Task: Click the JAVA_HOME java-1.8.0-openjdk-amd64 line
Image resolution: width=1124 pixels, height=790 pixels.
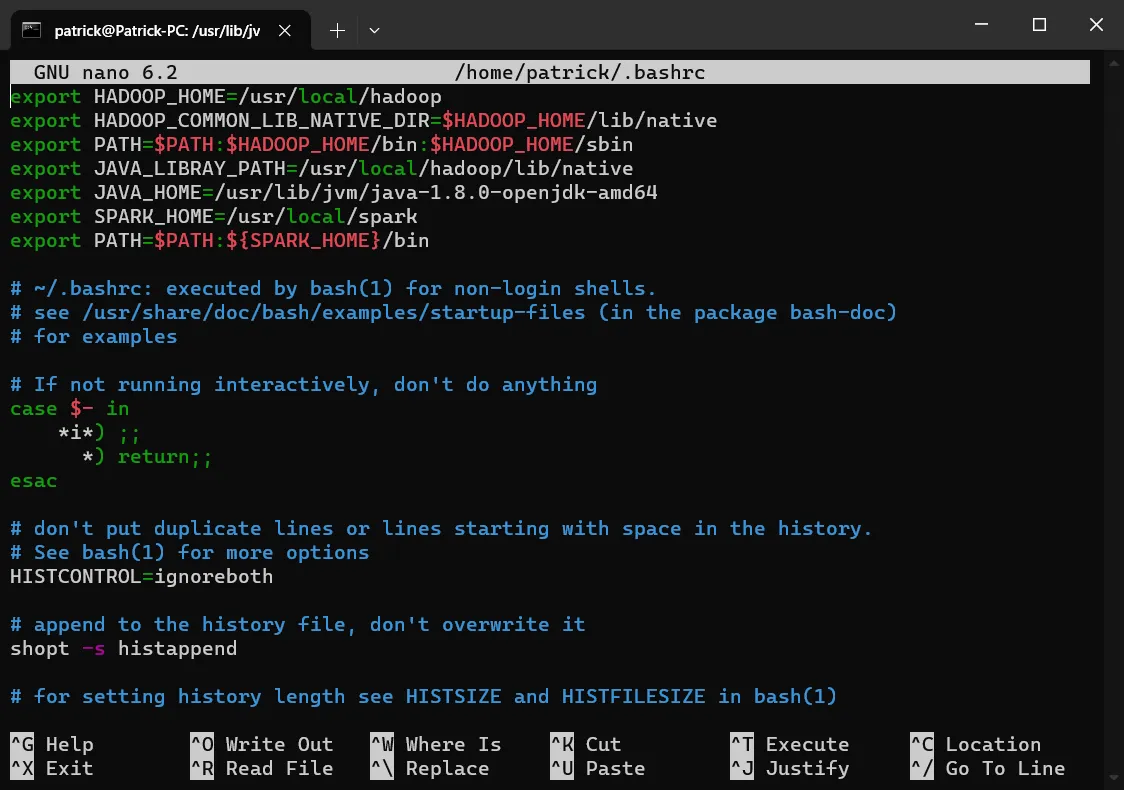Action: (x=334, y=193)
